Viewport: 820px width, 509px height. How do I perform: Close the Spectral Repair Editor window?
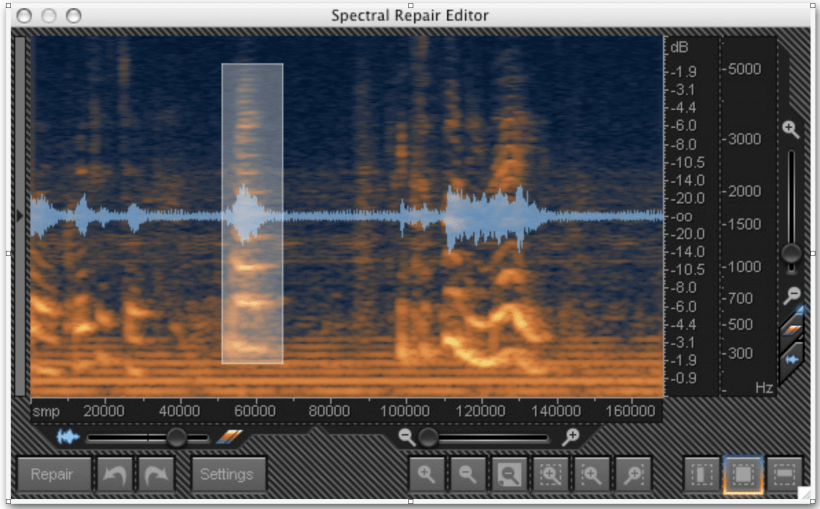click(24, 16)
